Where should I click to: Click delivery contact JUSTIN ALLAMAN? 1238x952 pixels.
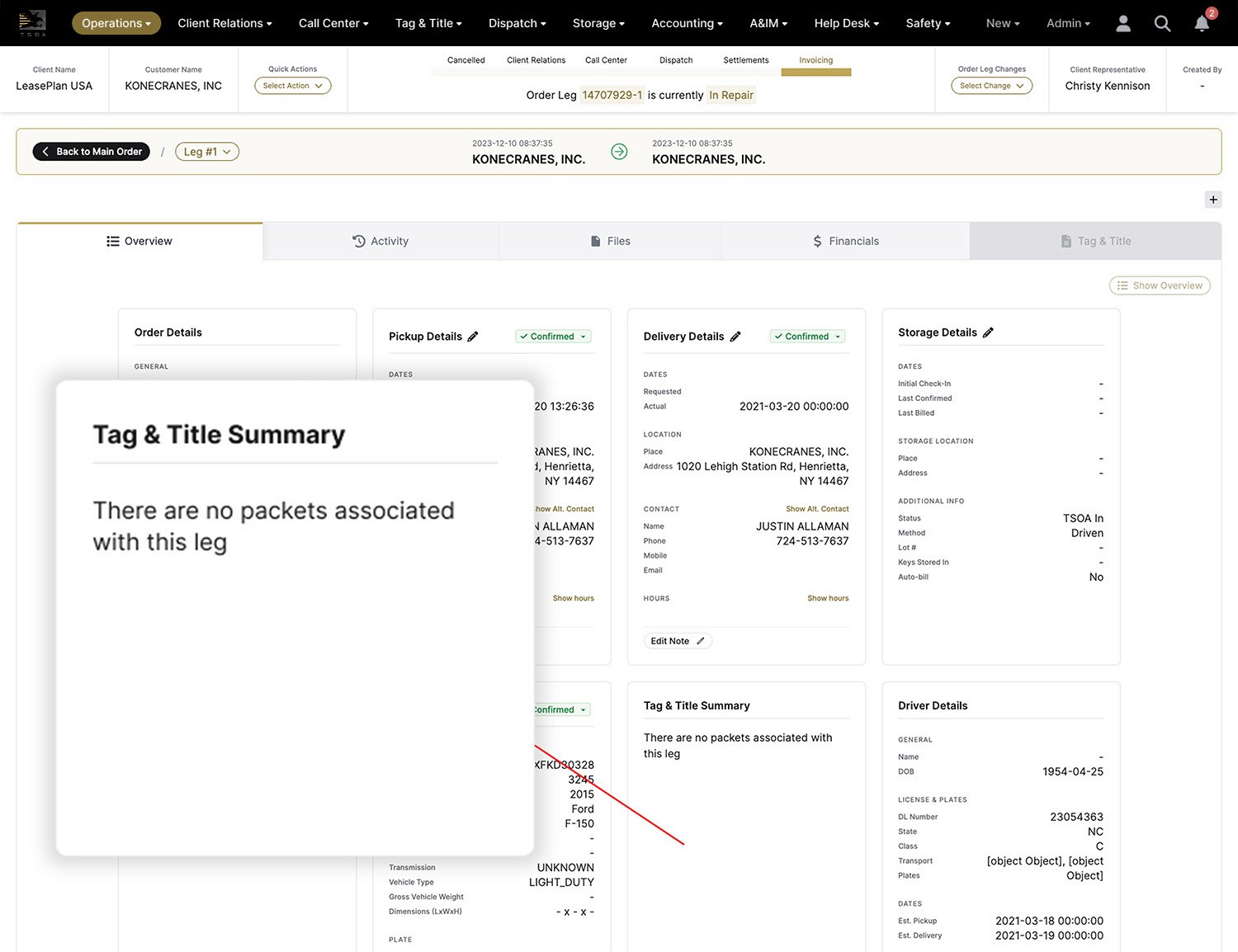pos(802,526)
